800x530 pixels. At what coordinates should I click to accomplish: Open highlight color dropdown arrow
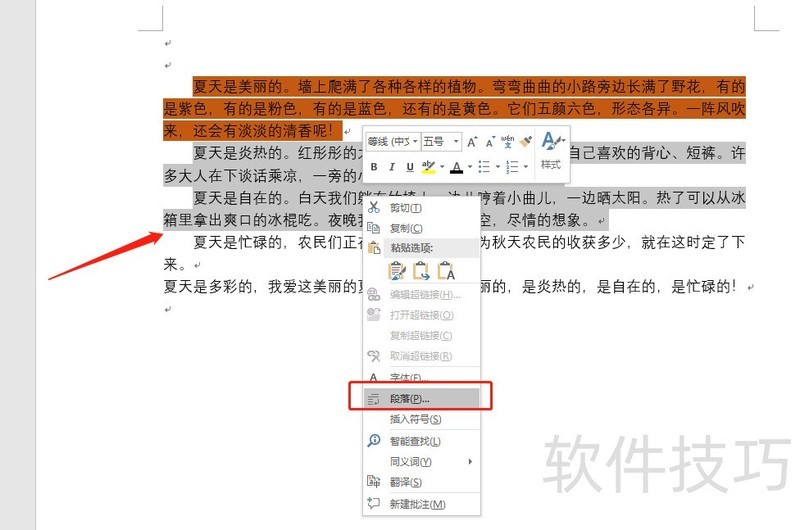click(442, 167)
